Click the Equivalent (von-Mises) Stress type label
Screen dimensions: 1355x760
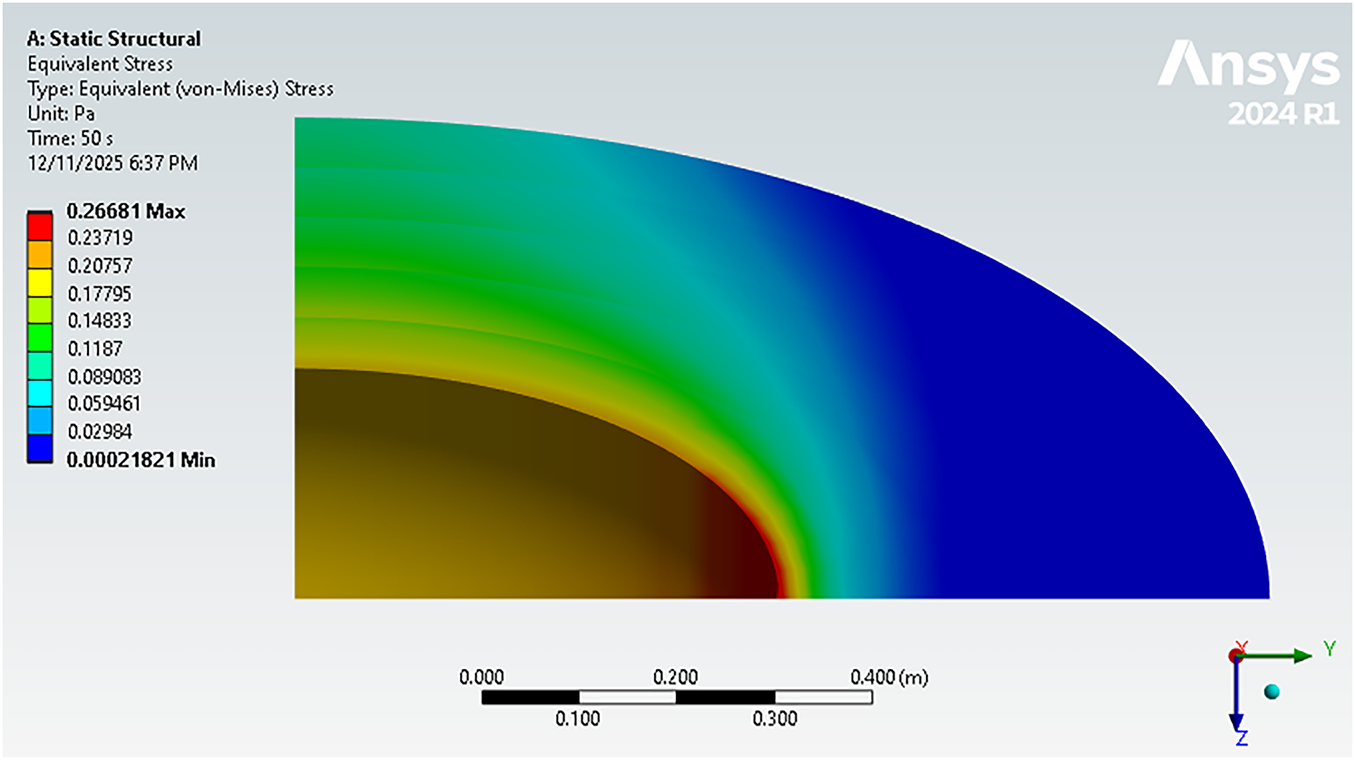pos(180,89)
